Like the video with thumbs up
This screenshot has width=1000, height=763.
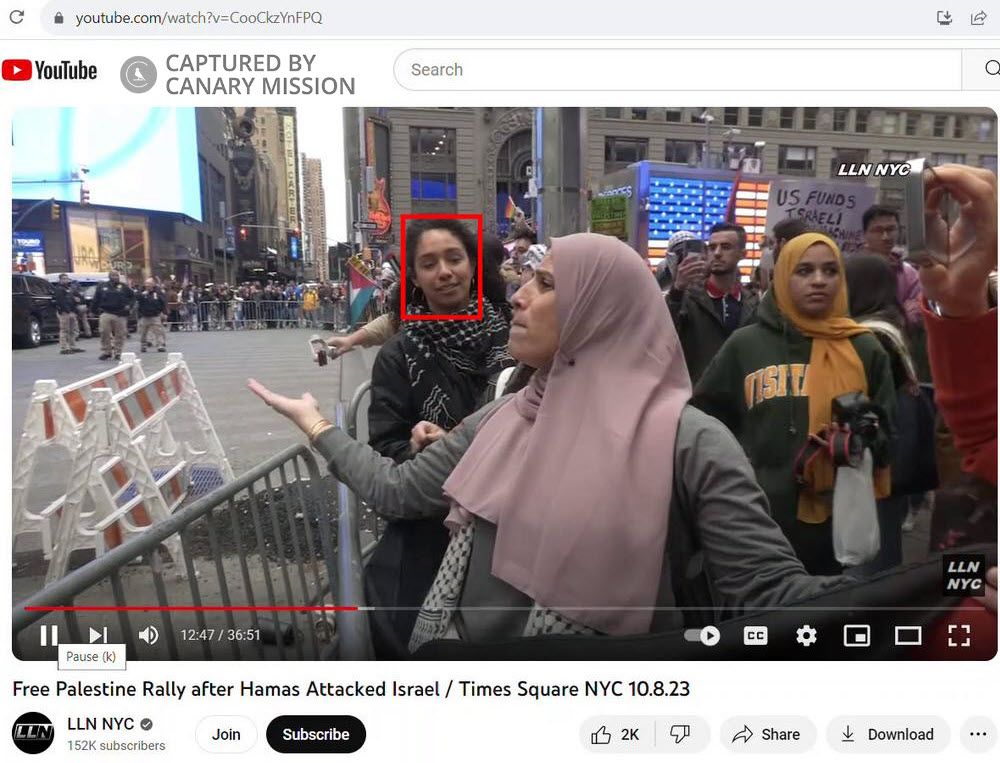(x=614, y=734)
